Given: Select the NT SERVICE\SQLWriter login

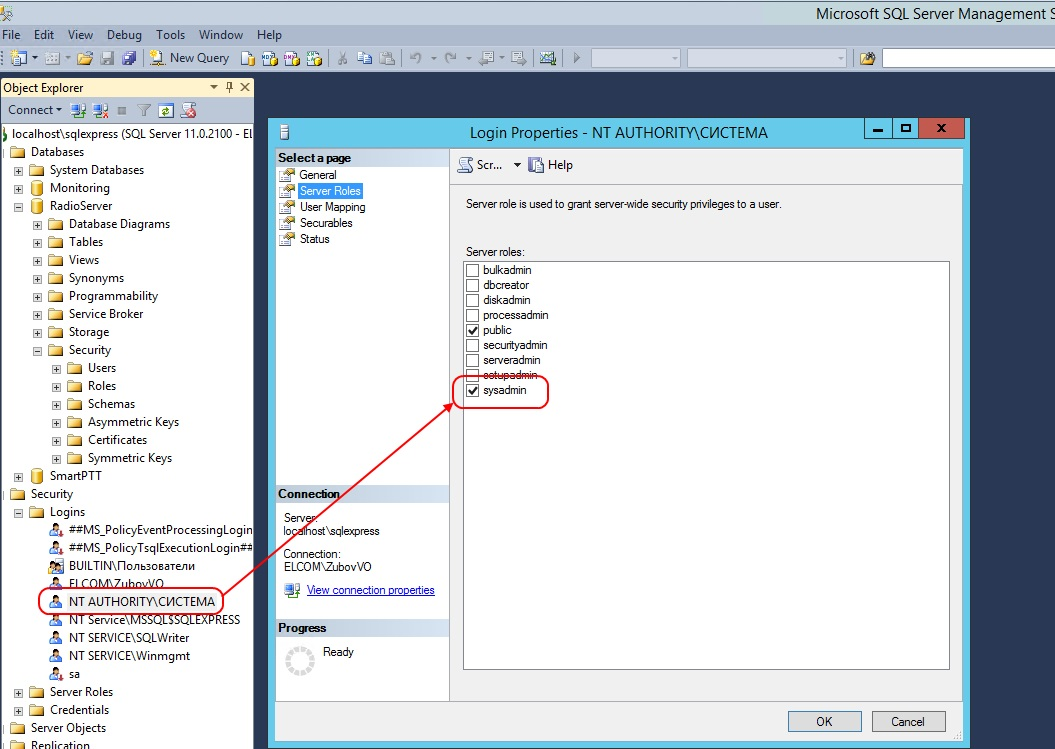Looking at the screenshot, I should (x=129, y=638).
